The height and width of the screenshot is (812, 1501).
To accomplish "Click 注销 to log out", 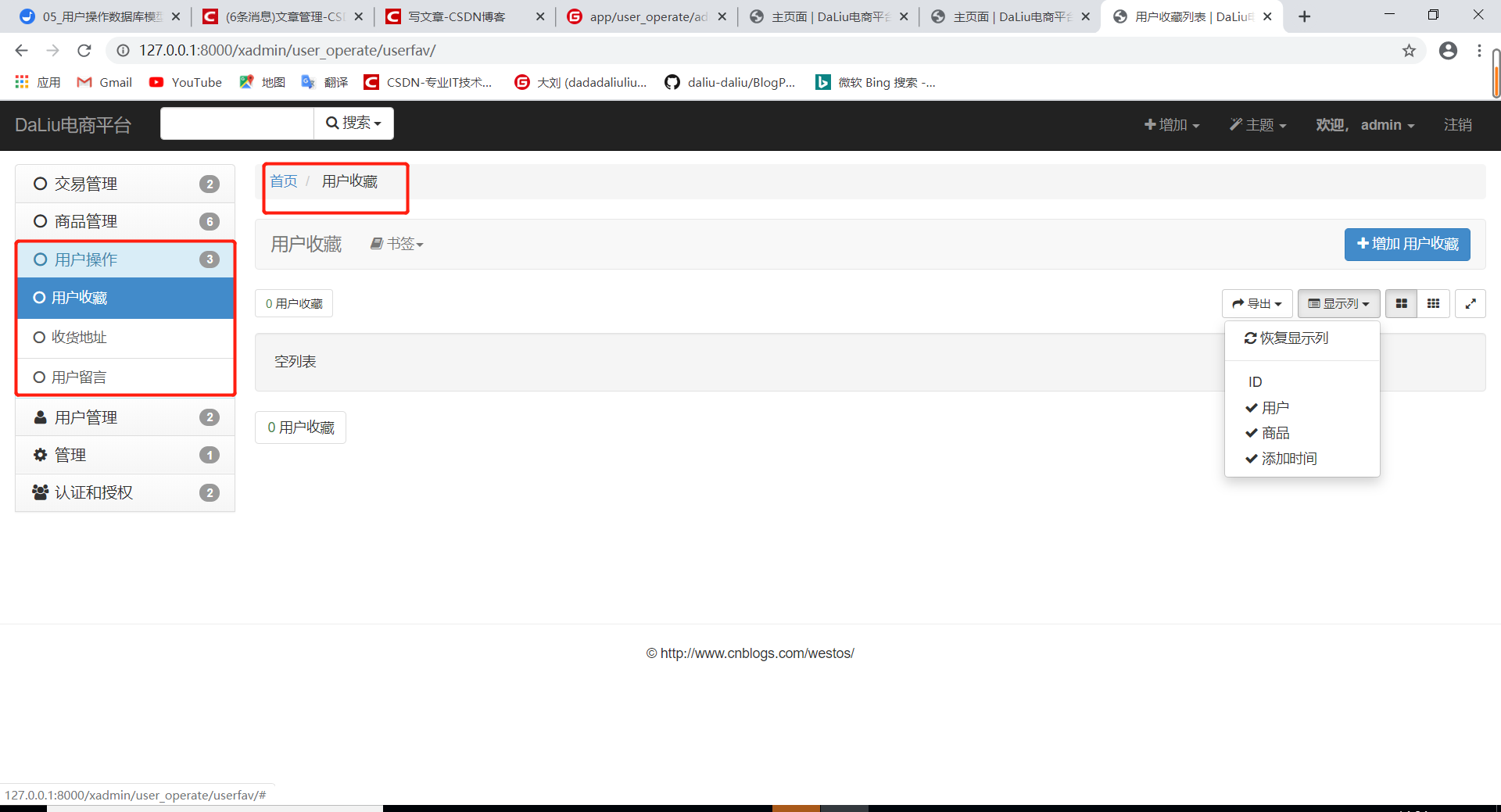I will (1457, 125).
